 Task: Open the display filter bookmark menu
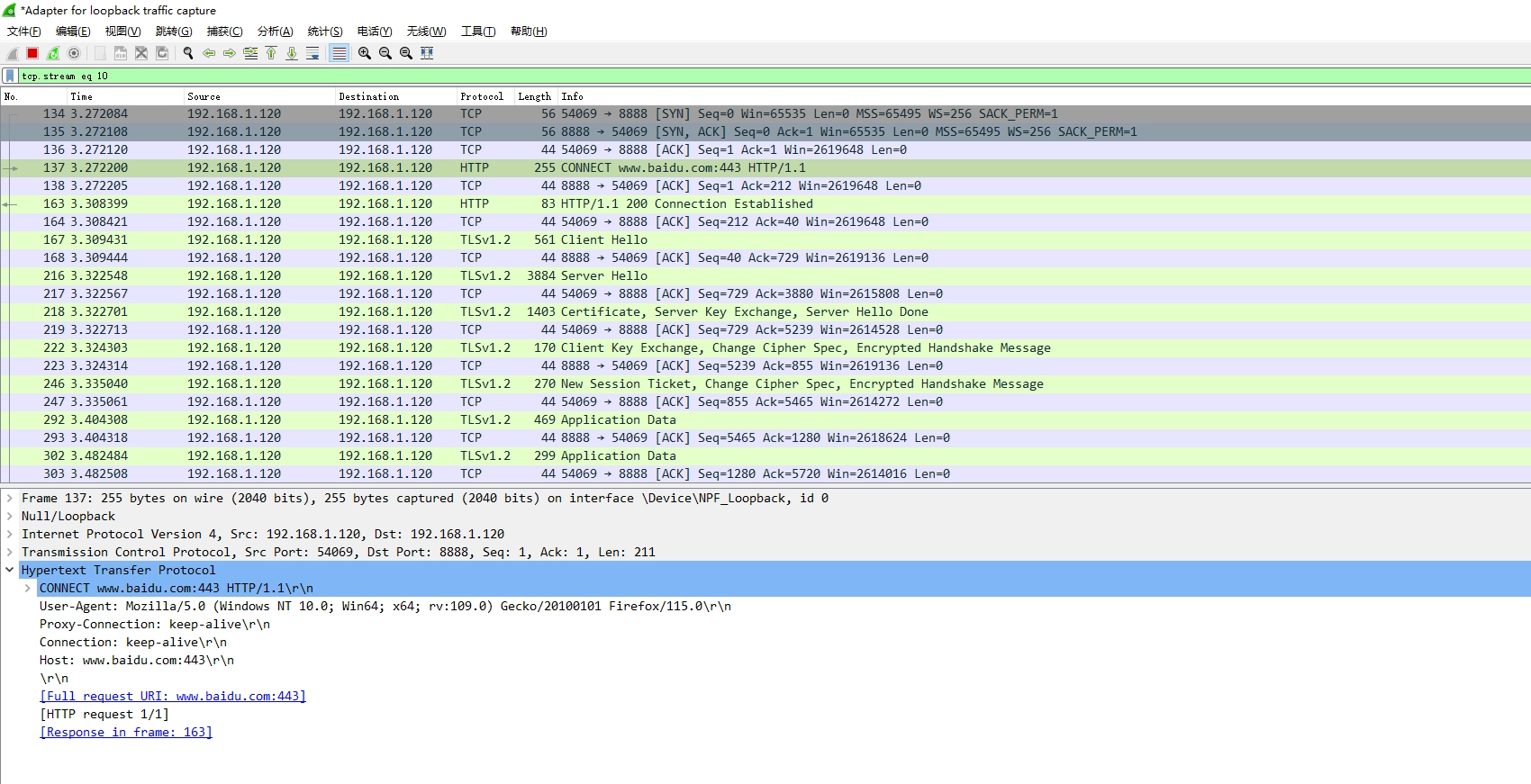coord(10,77)
